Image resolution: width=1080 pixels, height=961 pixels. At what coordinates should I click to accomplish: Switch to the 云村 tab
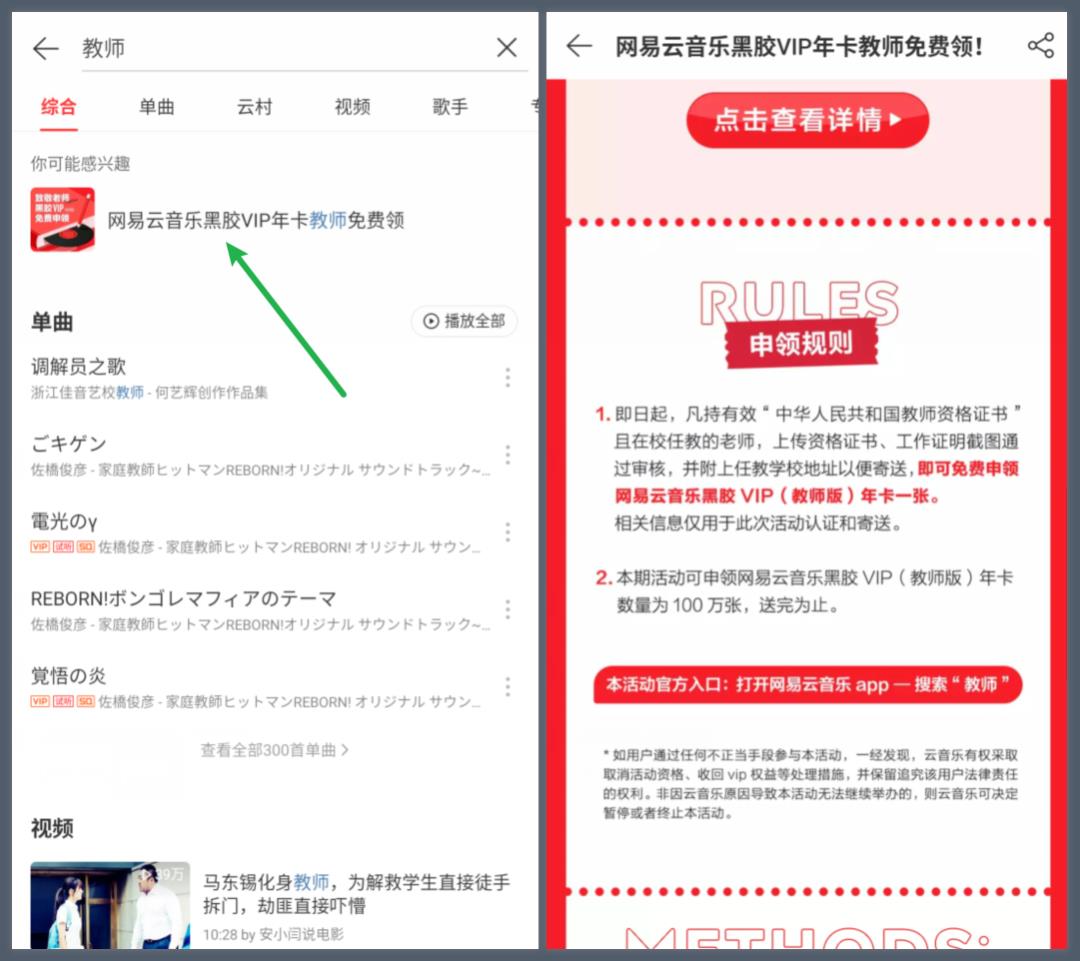point(254,107)
